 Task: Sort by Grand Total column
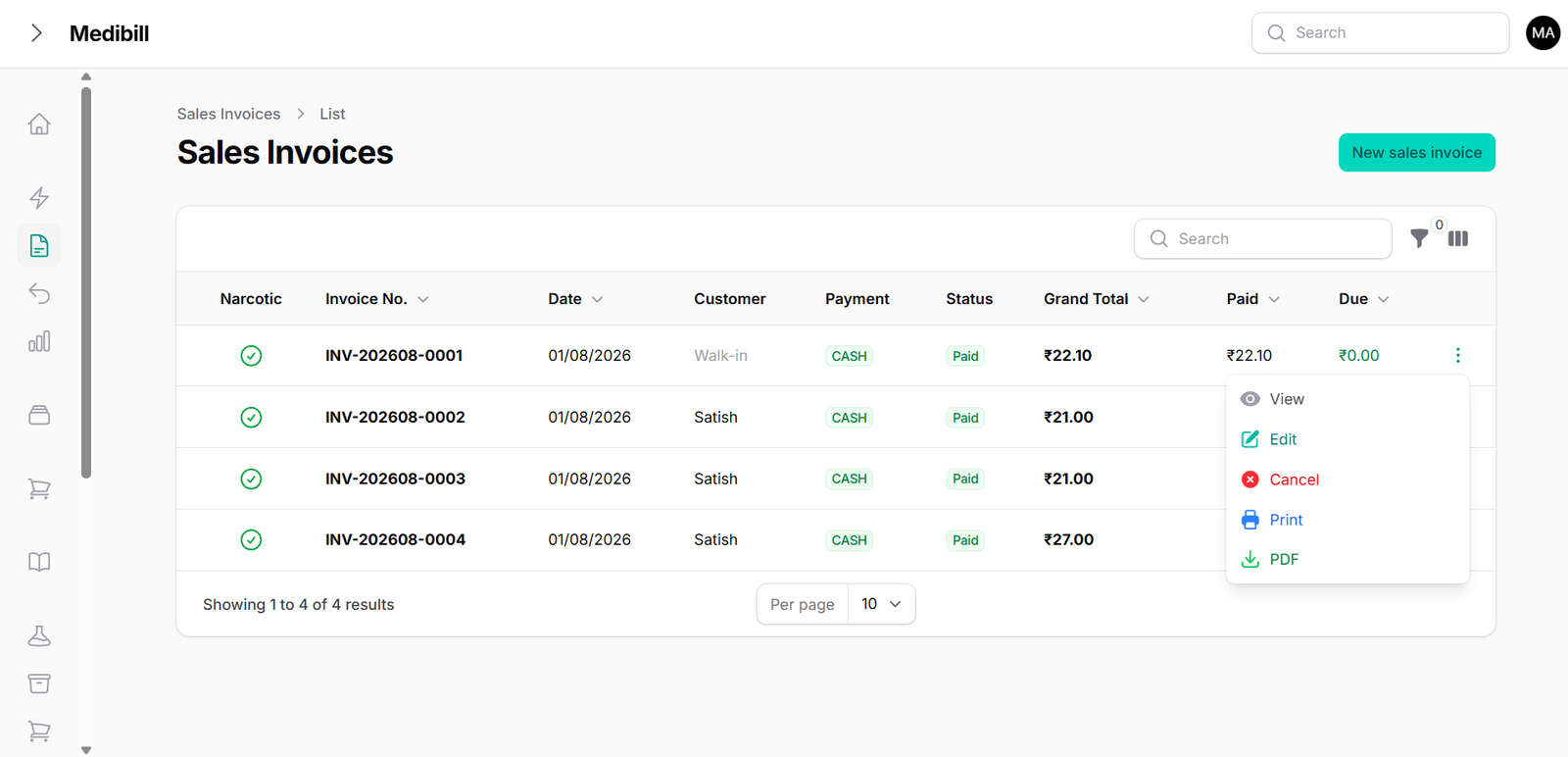pyautogui.click(x=1096, y=299)
